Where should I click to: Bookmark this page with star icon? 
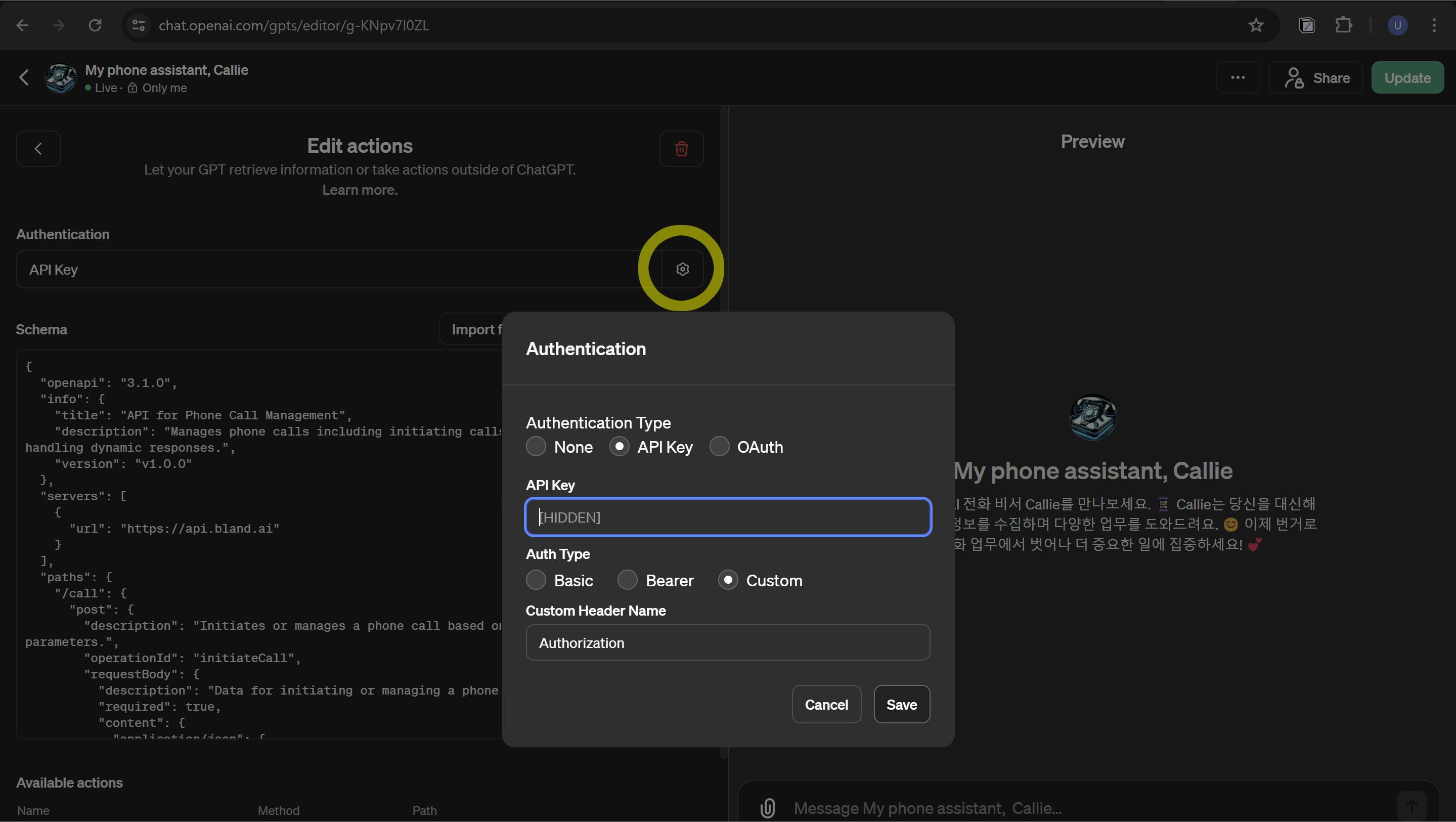[1255, 25]
